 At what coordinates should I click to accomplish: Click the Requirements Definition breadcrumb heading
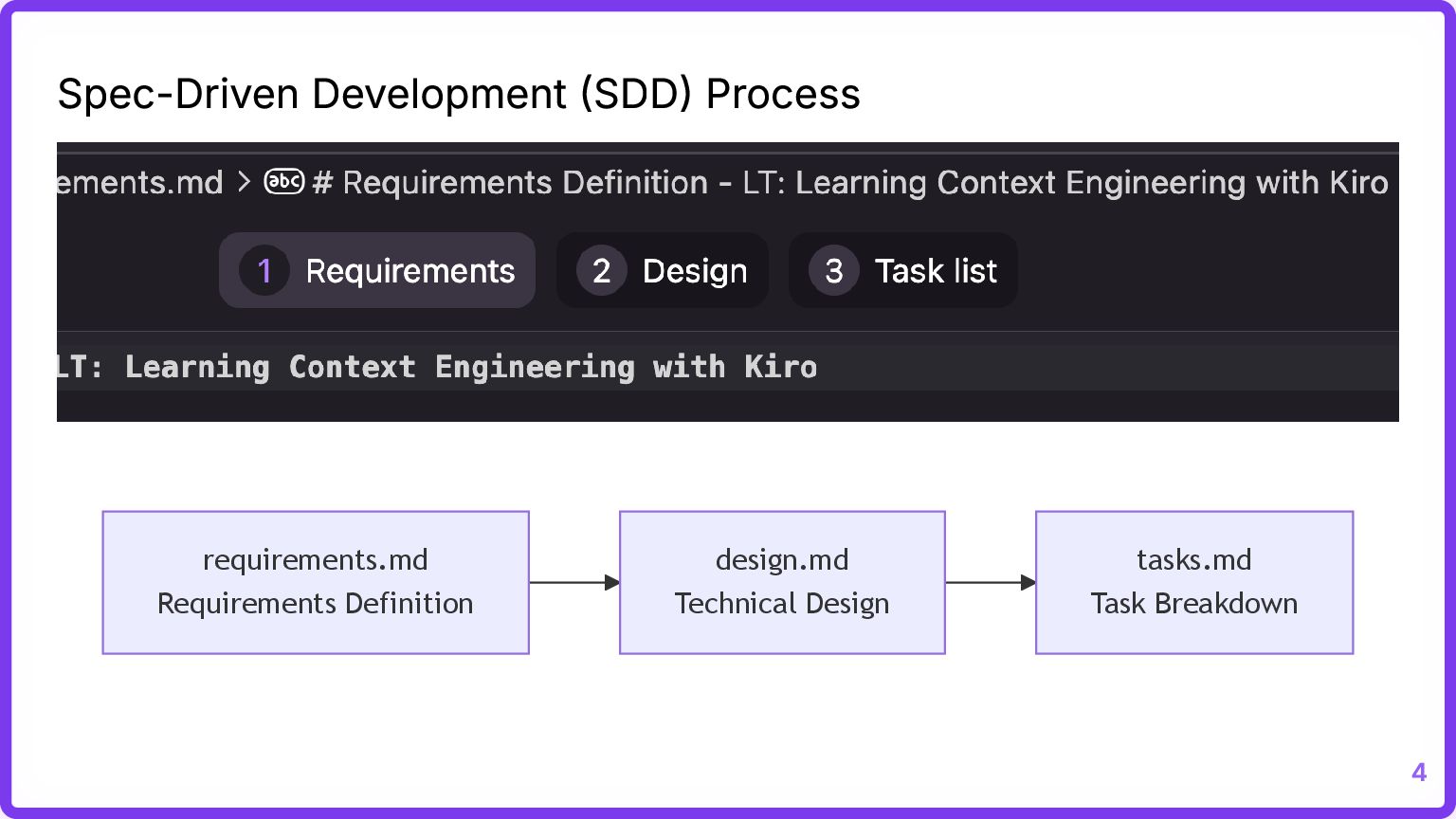[850, 182]
